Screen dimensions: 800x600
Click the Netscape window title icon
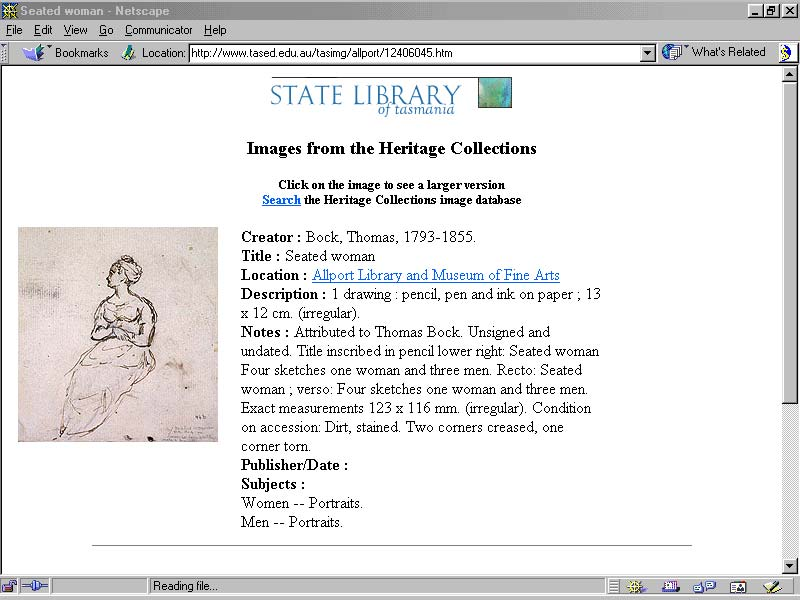coord(9,10)
